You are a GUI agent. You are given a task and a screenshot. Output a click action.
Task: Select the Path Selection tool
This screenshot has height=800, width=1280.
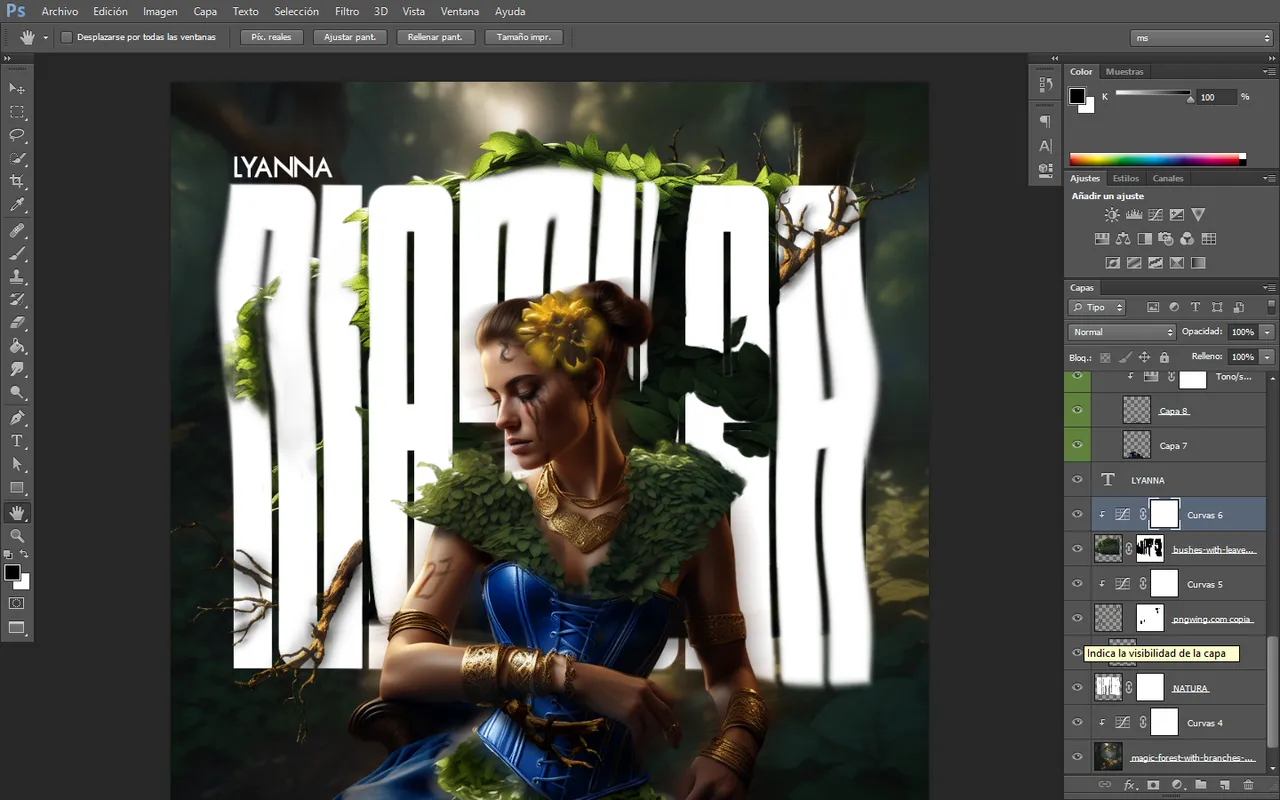click(17, 464)
